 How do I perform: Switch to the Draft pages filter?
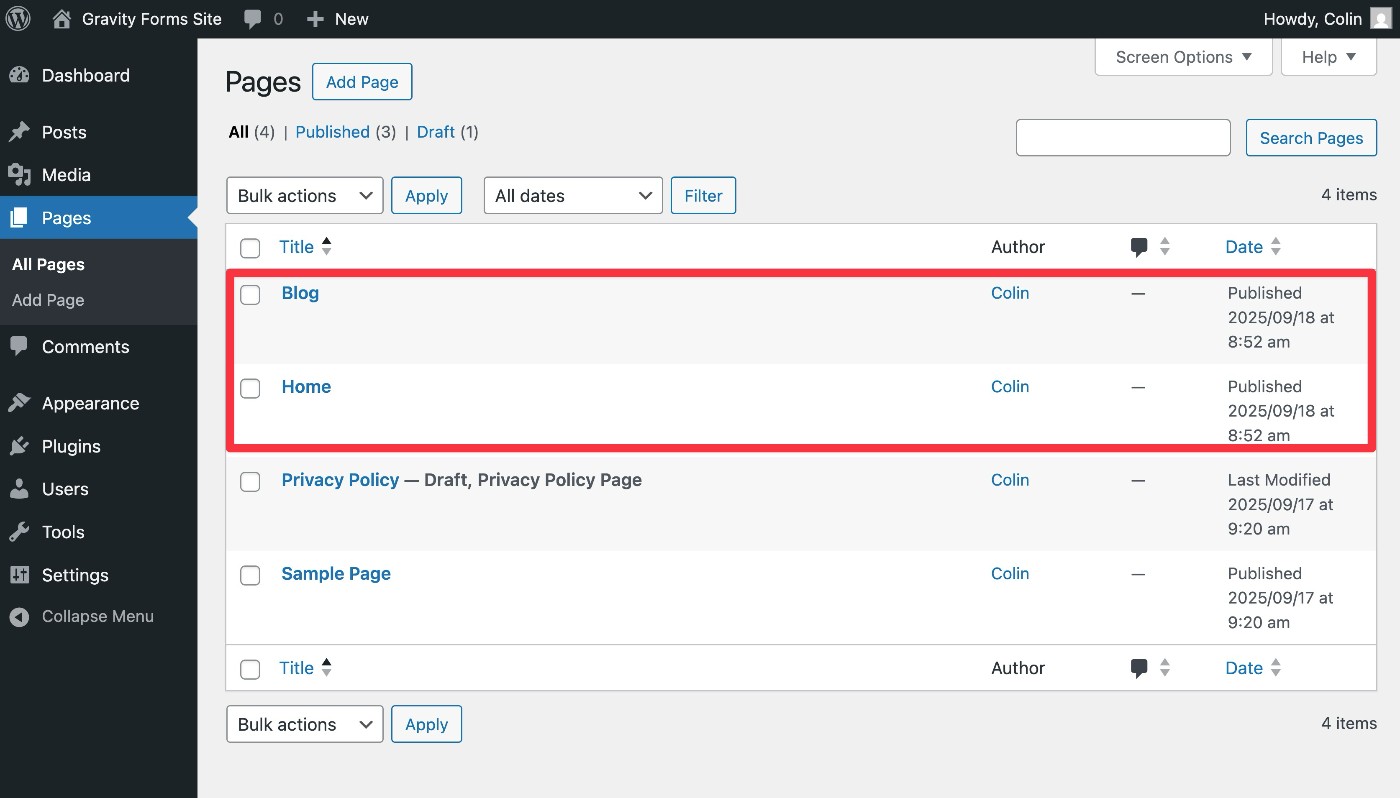(x=434, y=131)
